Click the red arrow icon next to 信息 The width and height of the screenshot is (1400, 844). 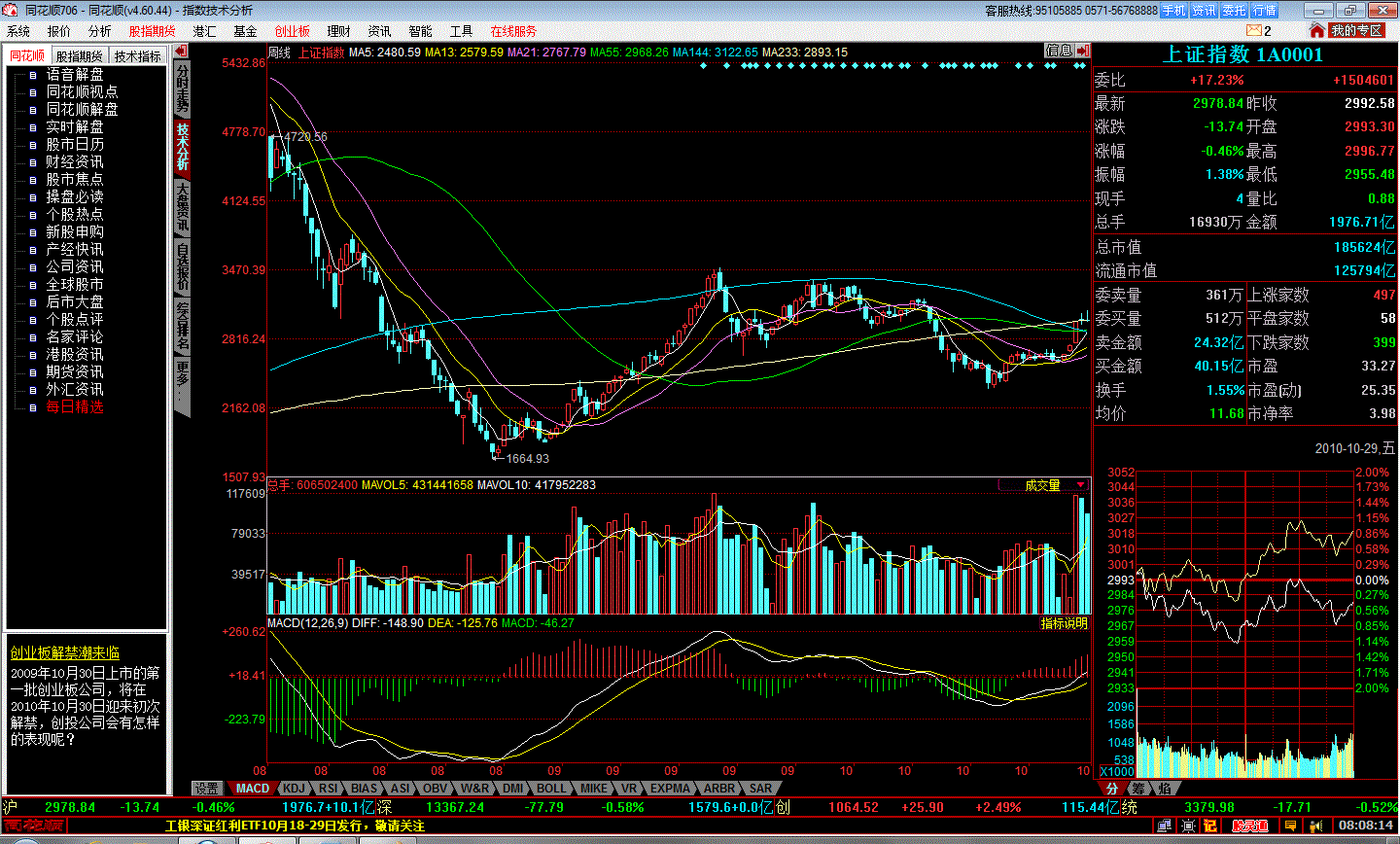(1083, 51)
